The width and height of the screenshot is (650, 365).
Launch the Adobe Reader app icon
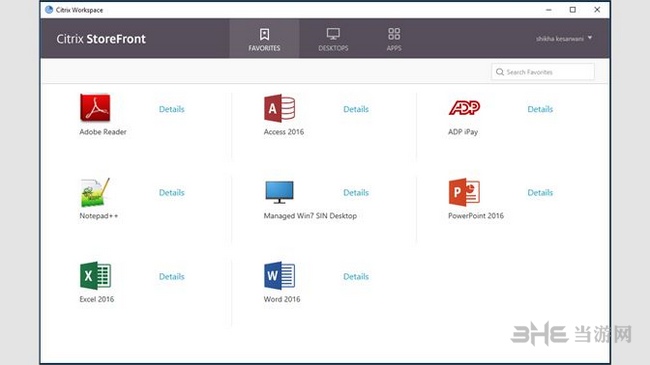[x=95, y=107]
